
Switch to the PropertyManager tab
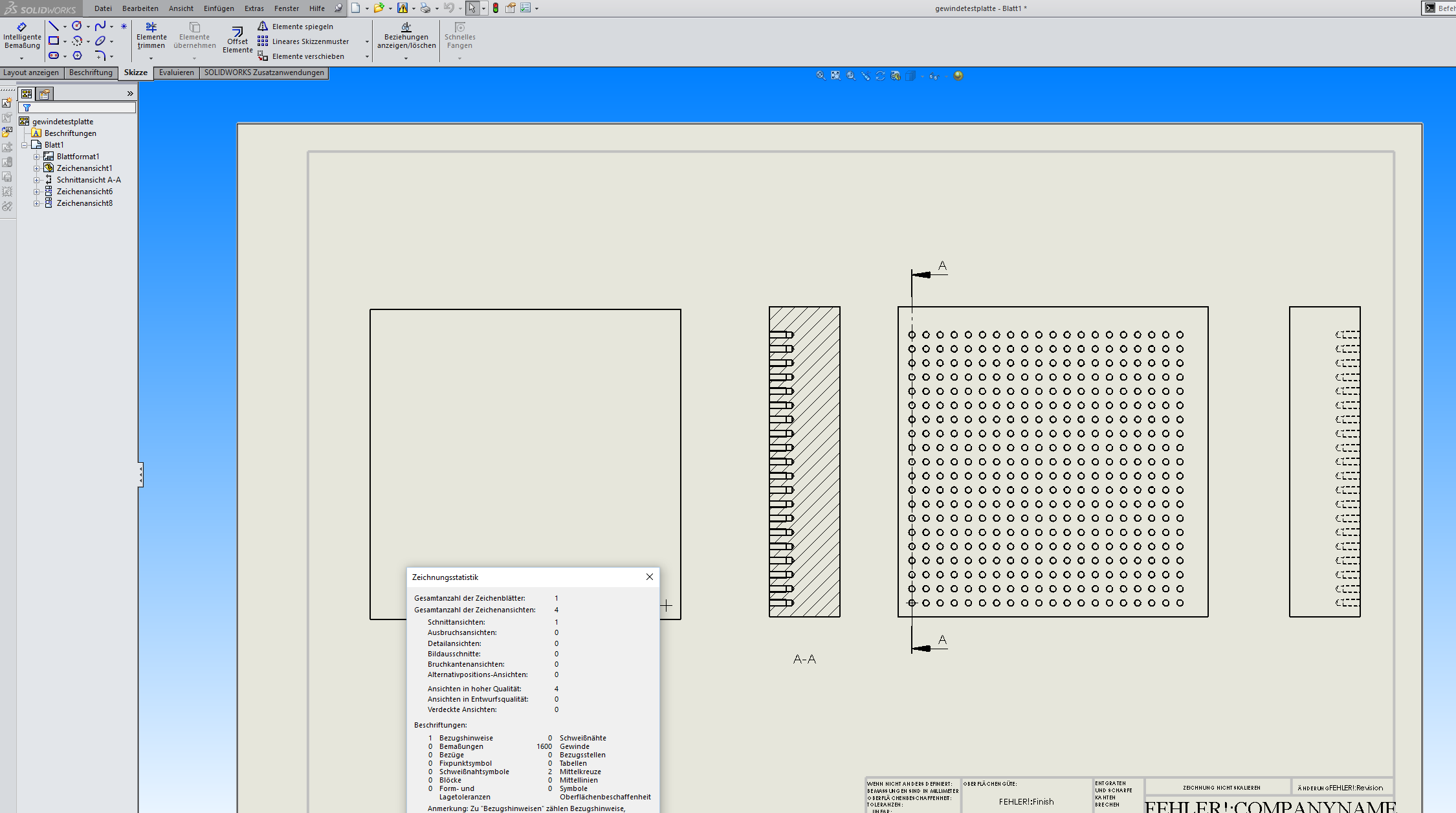(x=45, y=94)
